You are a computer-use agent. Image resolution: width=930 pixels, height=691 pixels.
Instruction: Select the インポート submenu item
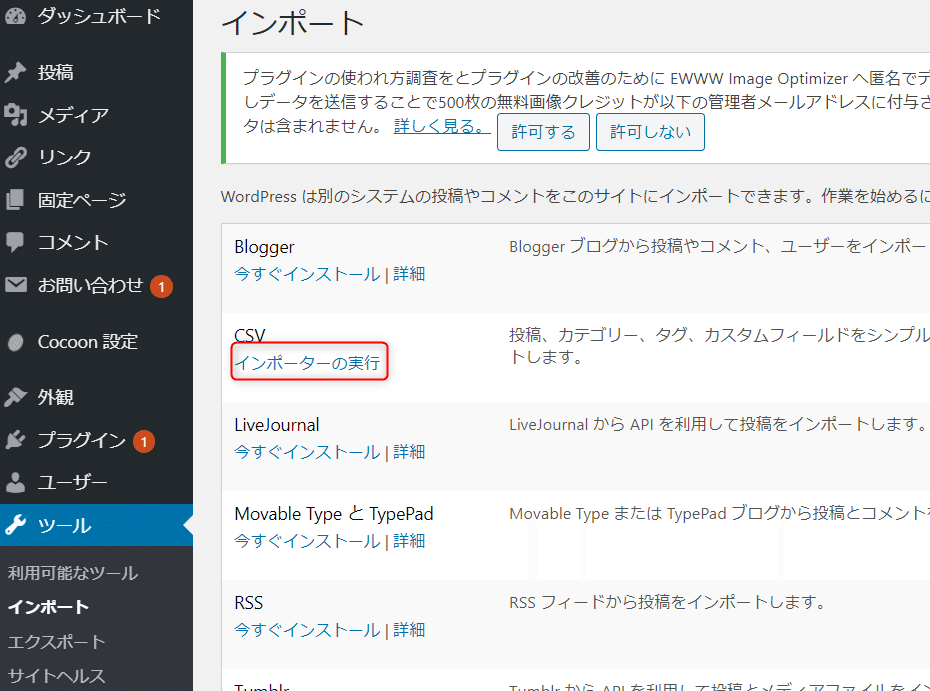point(49,607)
